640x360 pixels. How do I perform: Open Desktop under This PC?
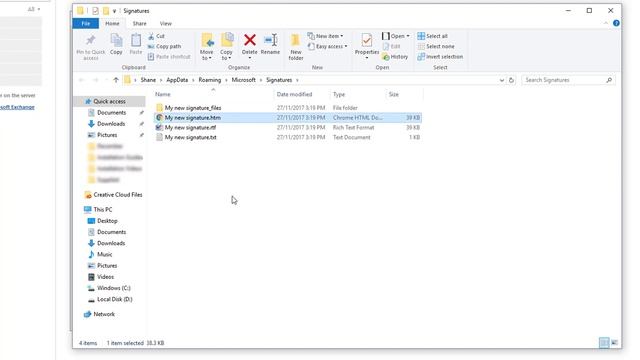pyautogui.click(x=107, y=221)
